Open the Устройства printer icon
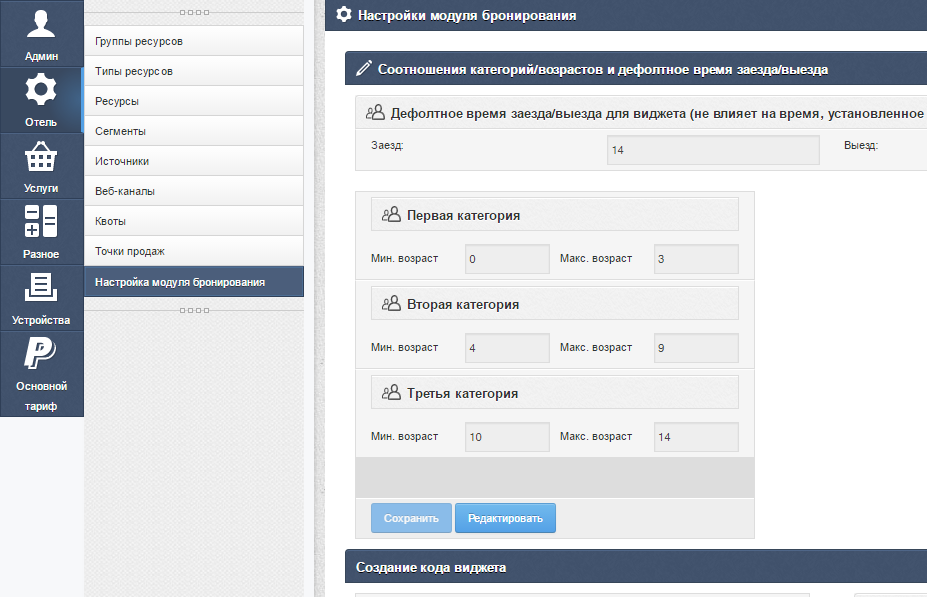Viewport: 927px width, 597px height. pyautogui.click(x=41, y=288)
